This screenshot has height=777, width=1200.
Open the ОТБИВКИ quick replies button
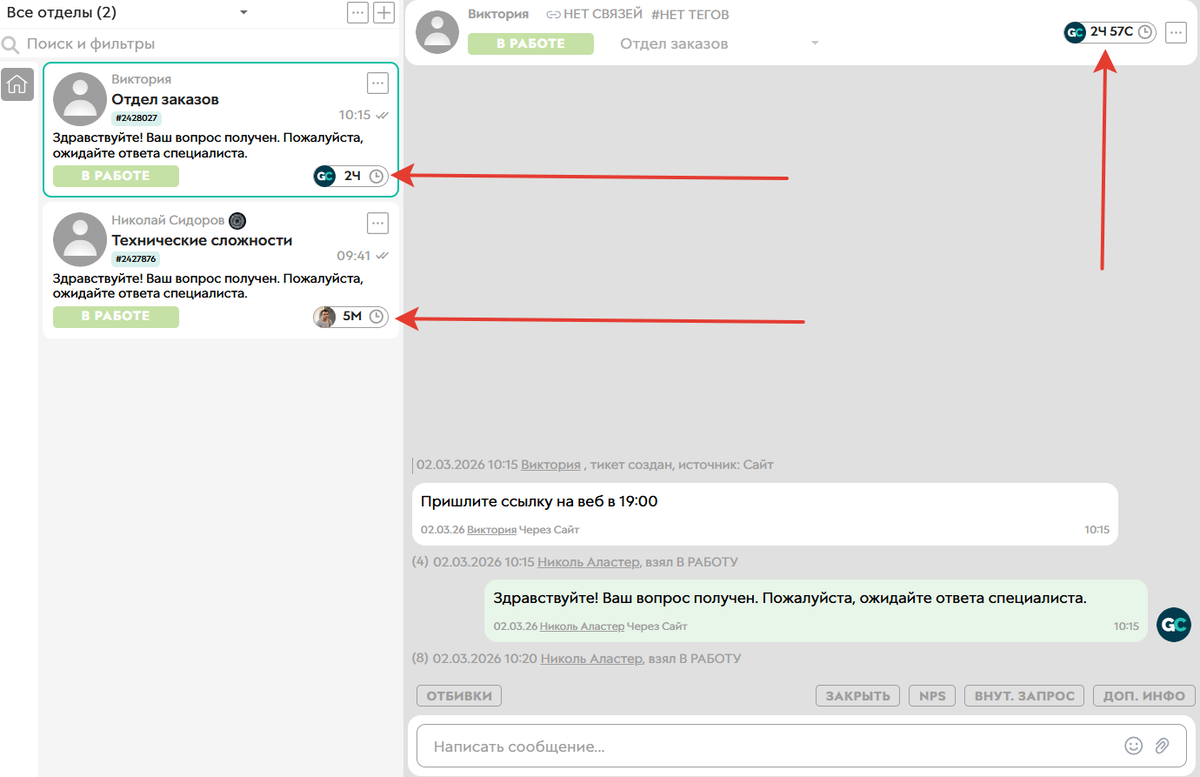[x=459, y=696]
